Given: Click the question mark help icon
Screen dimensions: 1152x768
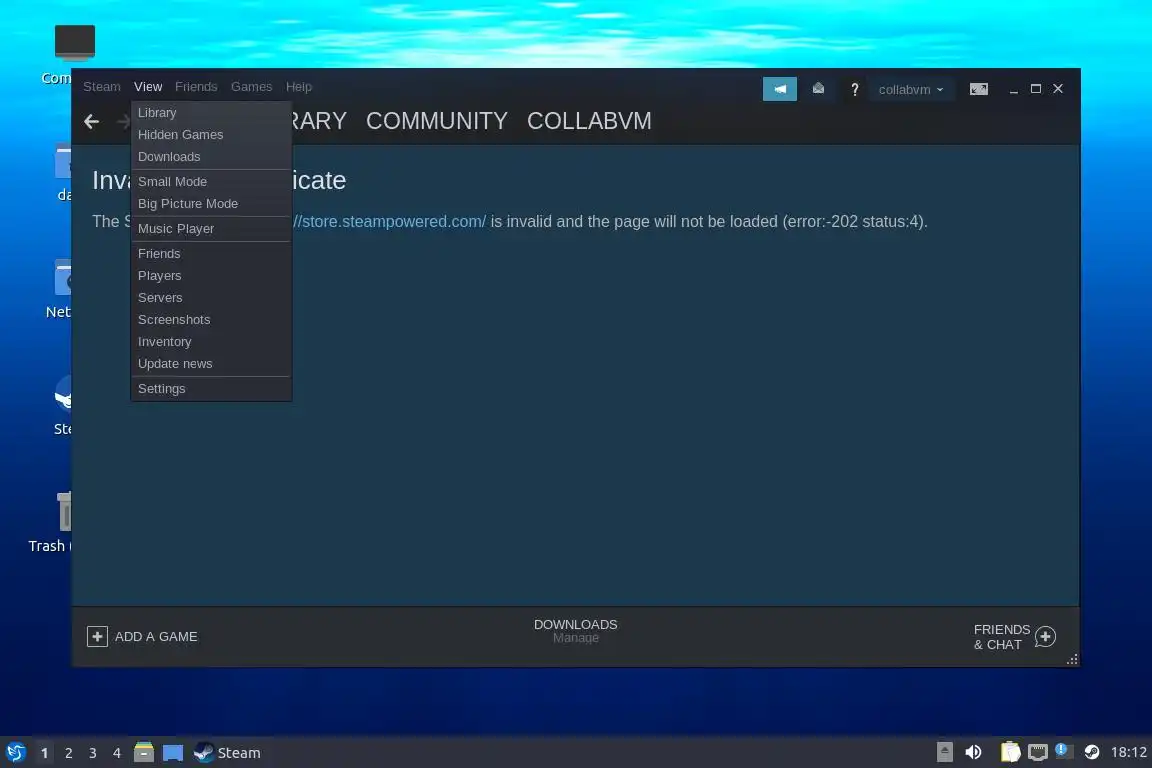Looking at the screenshot, I should pos(854,90).
